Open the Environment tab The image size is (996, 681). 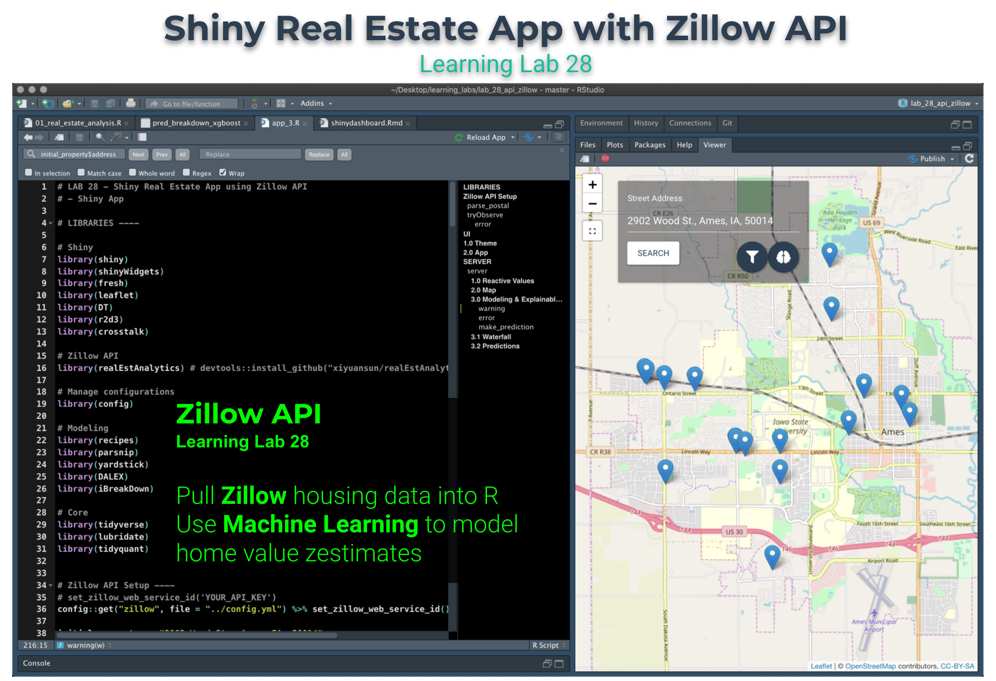tap(601, 123)
